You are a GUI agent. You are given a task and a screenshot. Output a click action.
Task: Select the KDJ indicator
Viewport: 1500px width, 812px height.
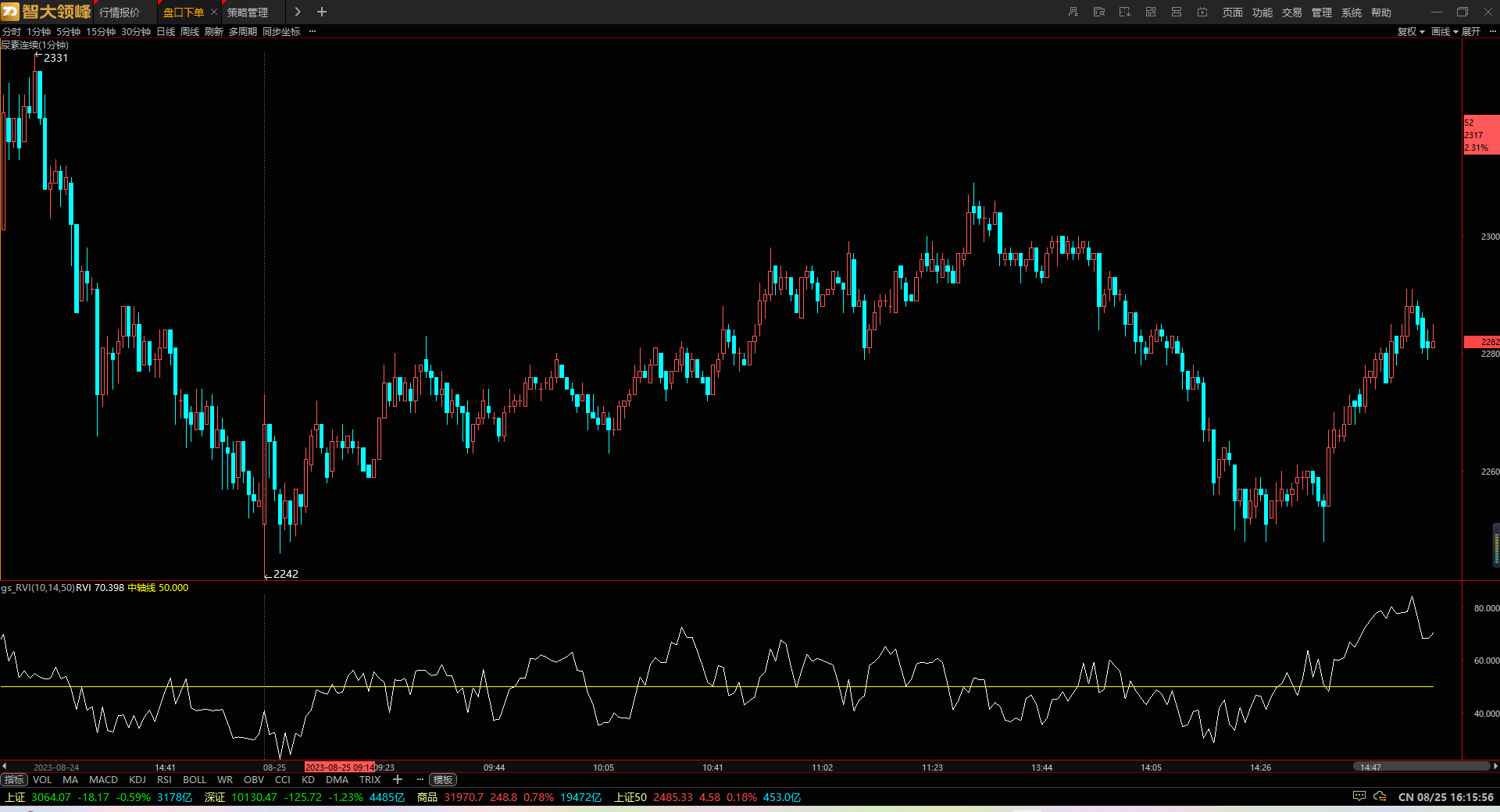coord(137,779)
